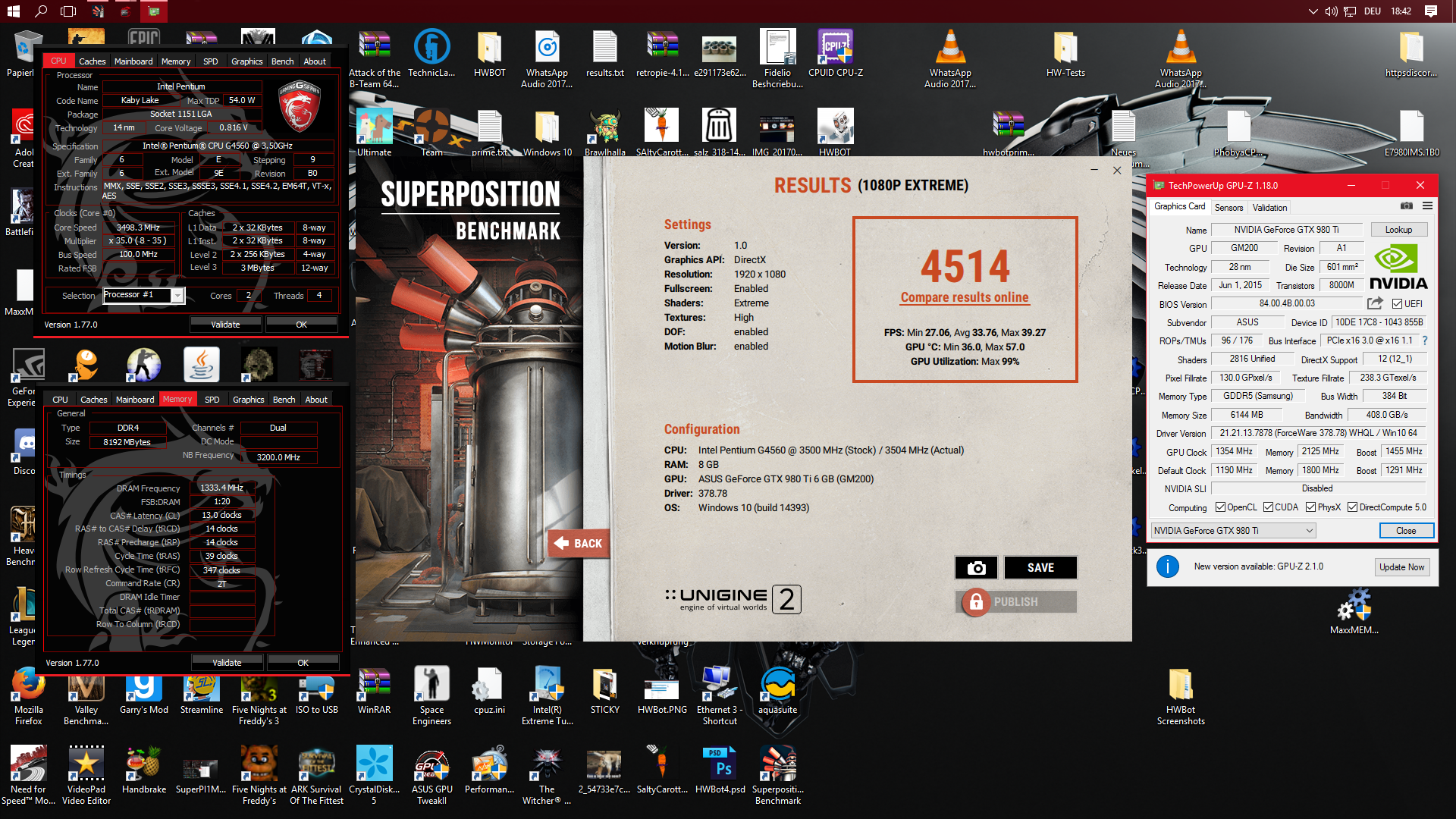Toggle the UEFI checkbox in GPU-Z
Screen dimensions: 1456x819
(1397, 304)
